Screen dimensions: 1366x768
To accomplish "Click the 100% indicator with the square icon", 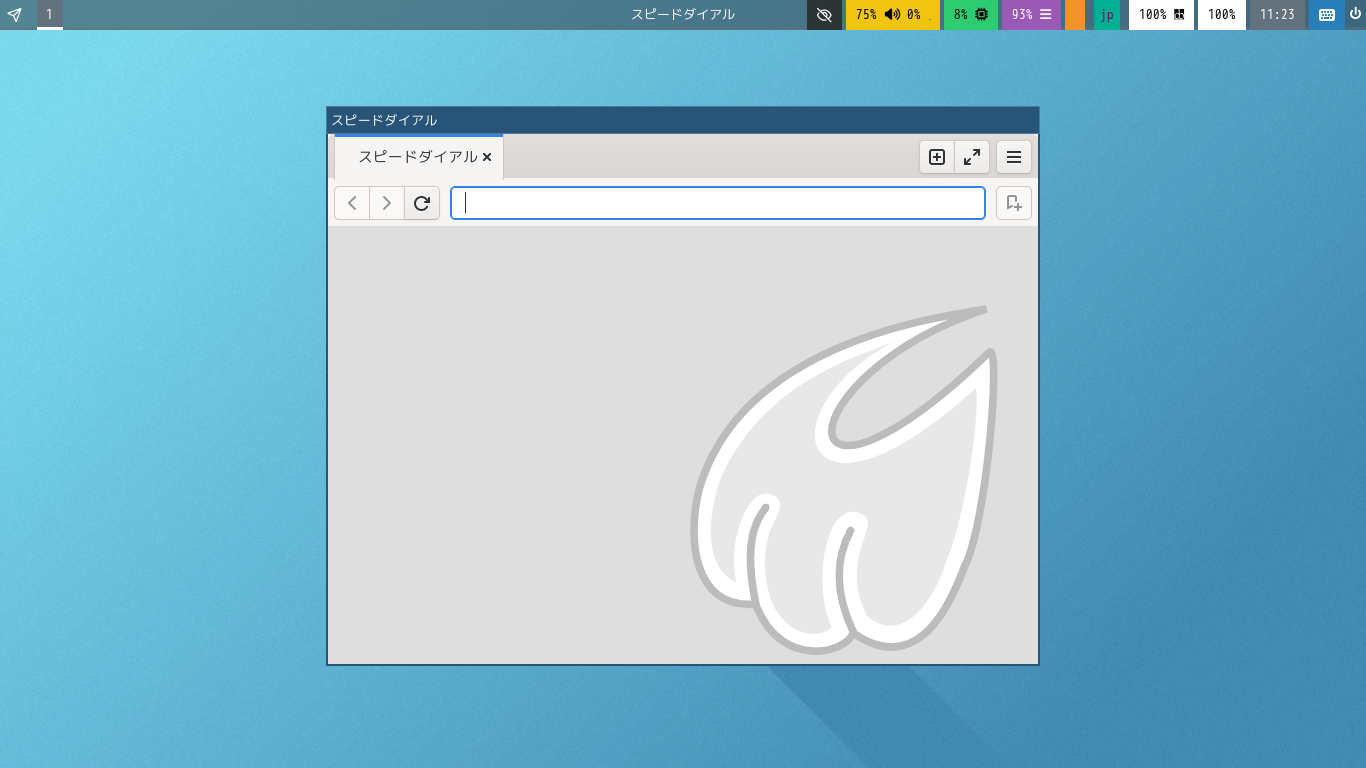I will click(x=1161, y=15).
